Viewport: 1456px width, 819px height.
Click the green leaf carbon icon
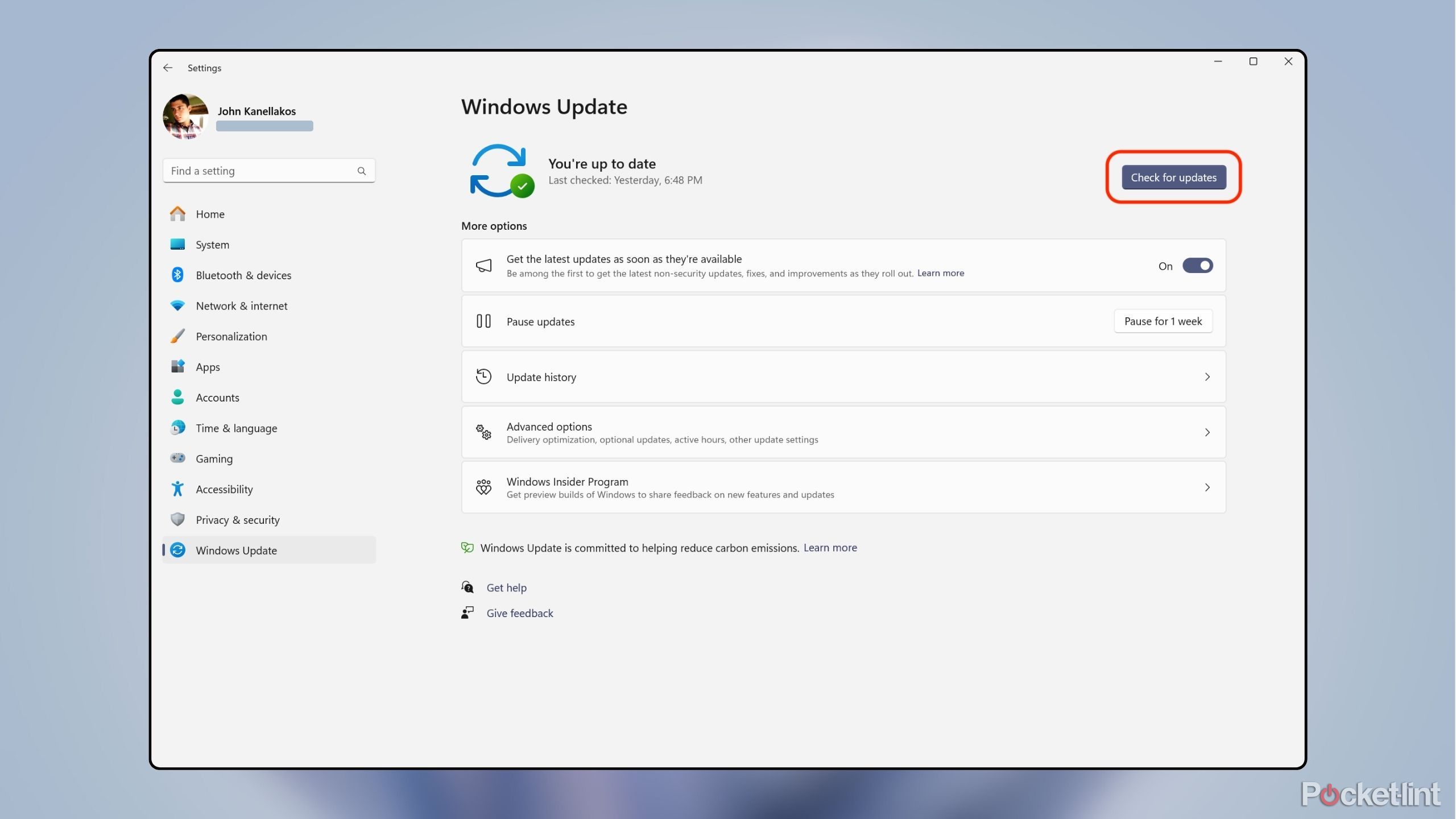pyautogui.click(x=468, y=548)
